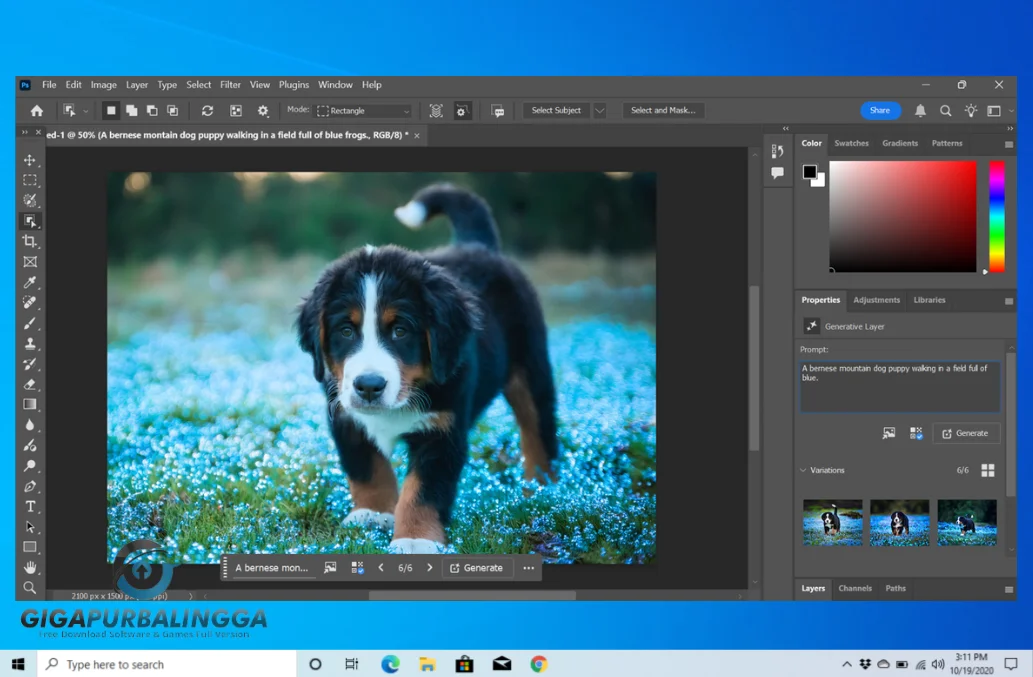Select the Hand tool
This screenshot has height=677, width=1033.
pyautogui.click(x=30, y=567)
